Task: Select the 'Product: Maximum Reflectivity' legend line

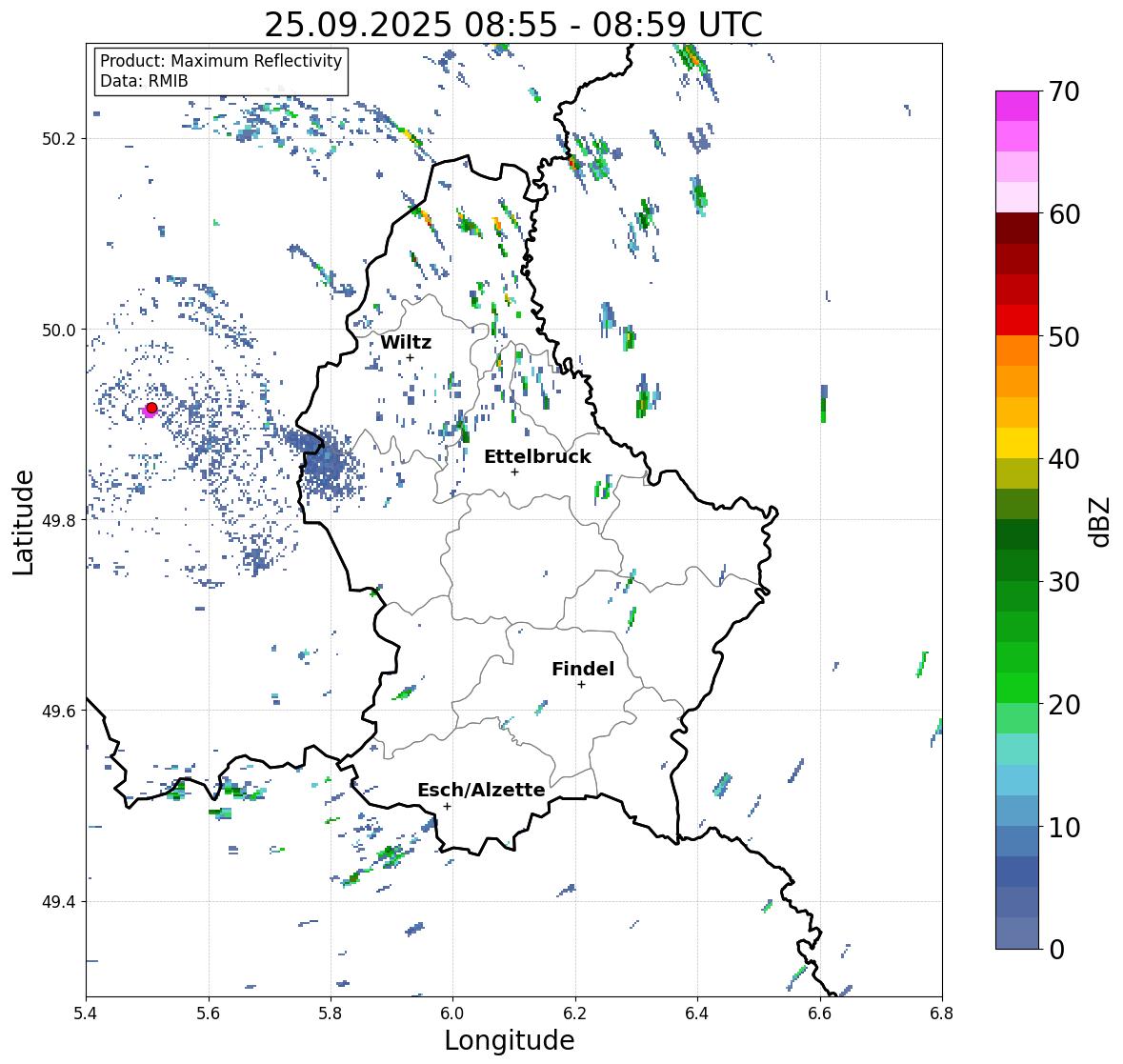Action: point(221,61)
